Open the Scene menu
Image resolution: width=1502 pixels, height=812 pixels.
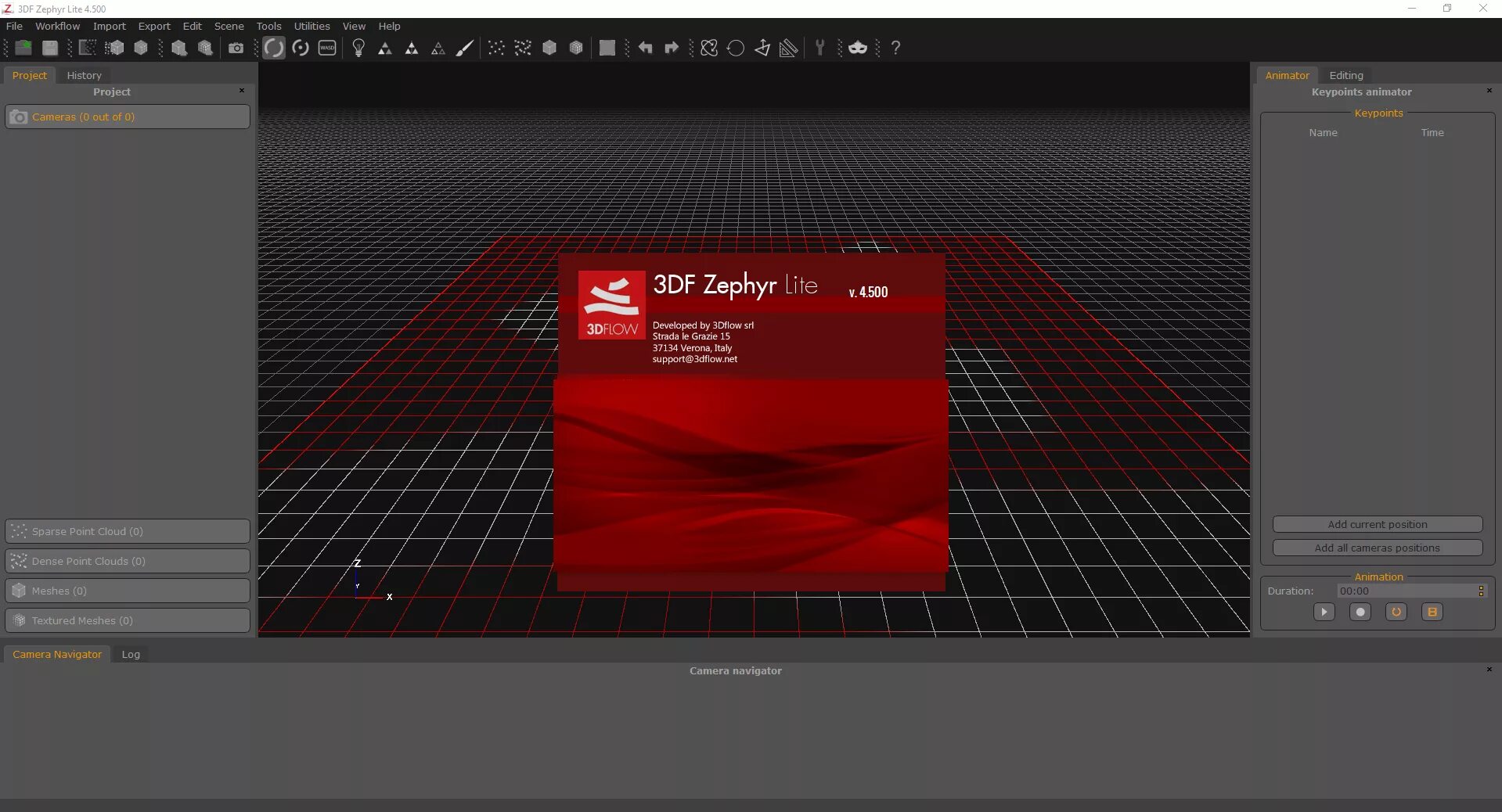pos(229,26)
